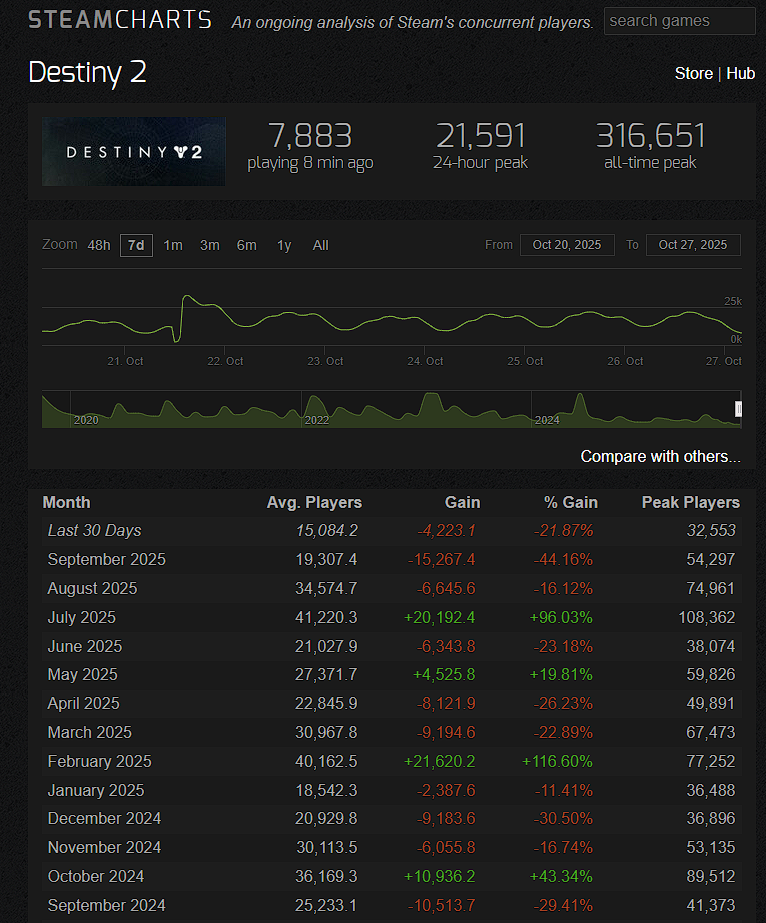This screenshot has width=766, height=923.
Task: Set chart zoom to 48h
Action: (x=99, y=245)
